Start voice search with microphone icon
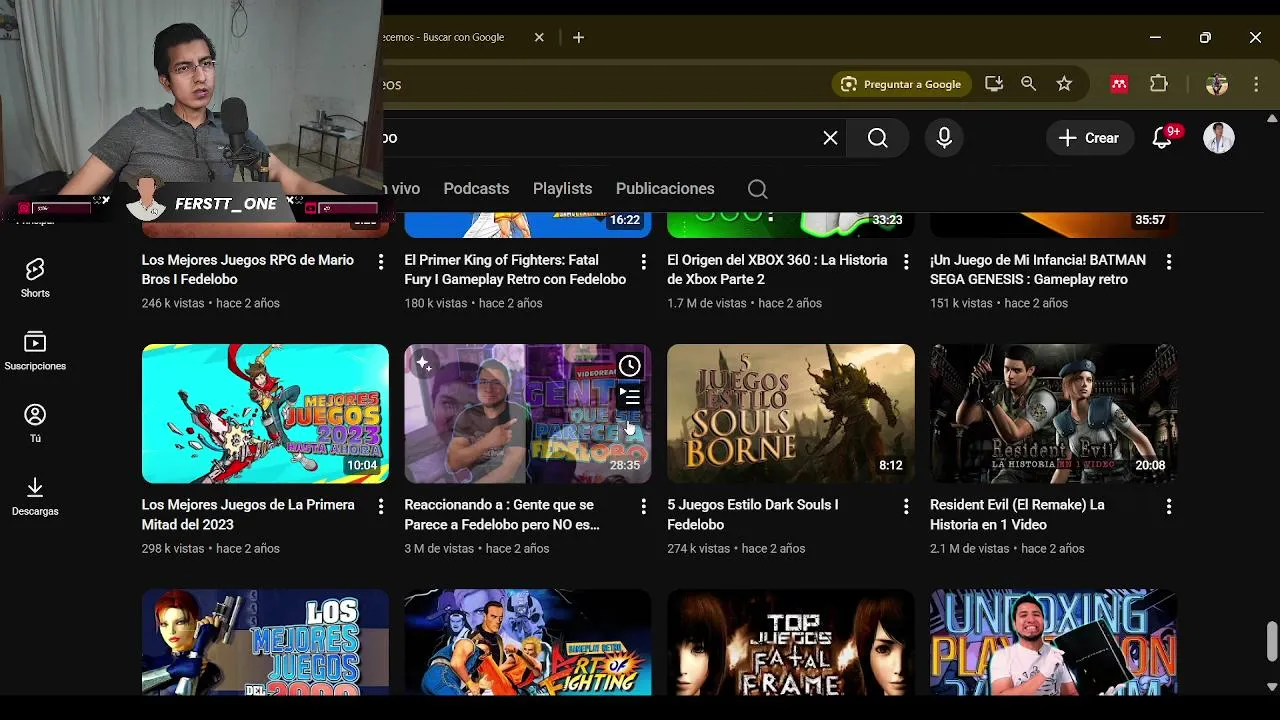 tap(944, 138)
